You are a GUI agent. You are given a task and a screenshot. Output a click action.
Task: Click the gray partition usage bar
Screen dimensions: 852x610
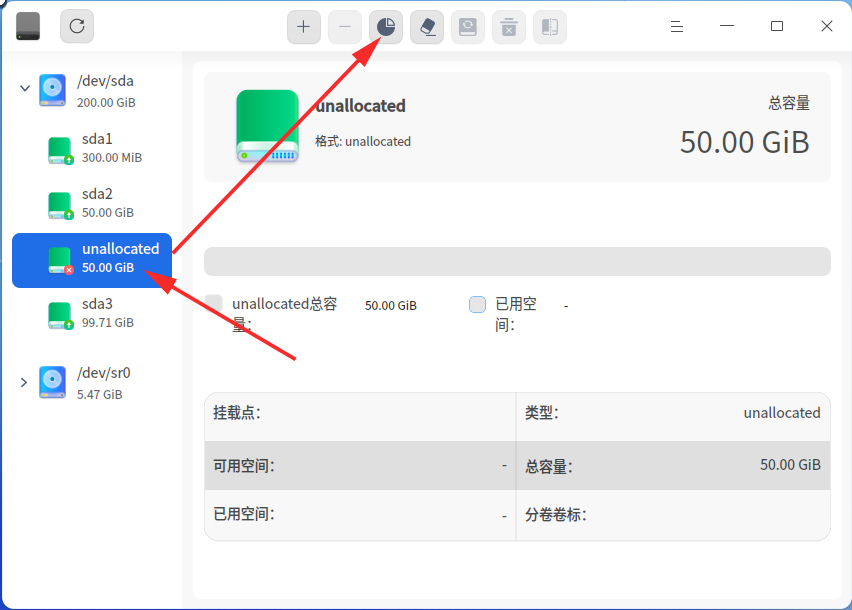(x=517, y=262)
